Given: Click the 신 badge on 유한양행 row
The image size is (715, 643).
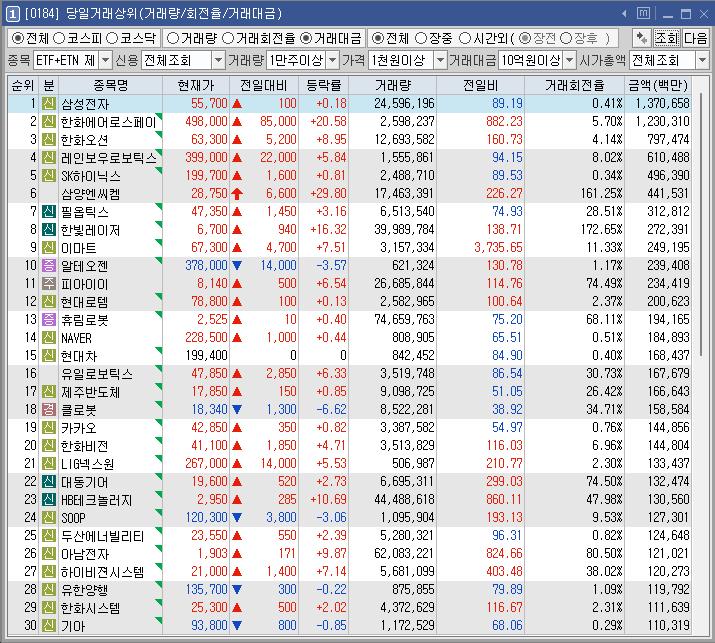Looking at the screenshot, I should coord(49,590).
